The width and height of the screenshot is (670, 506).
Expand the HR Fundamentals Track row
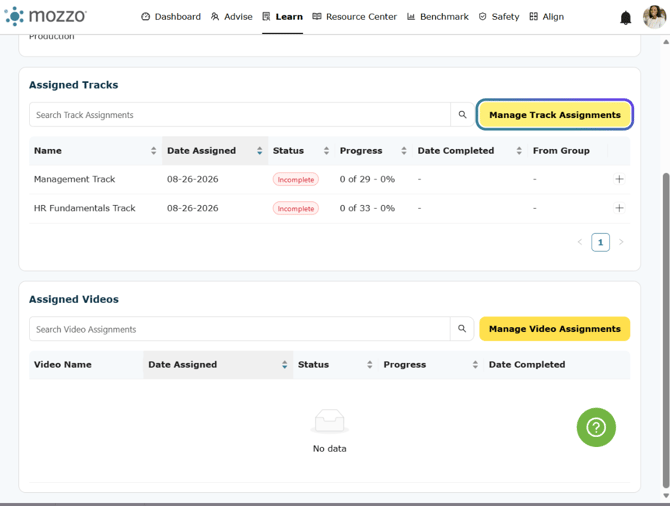coord(619,208)
